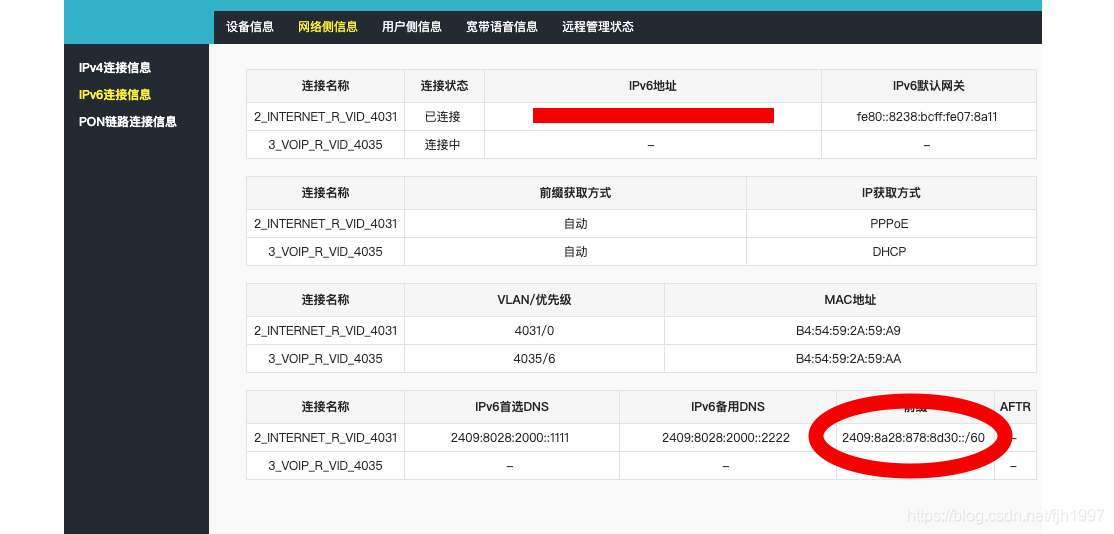
Task: Select the 网络侧信息 tab
Action: point(328,27)
